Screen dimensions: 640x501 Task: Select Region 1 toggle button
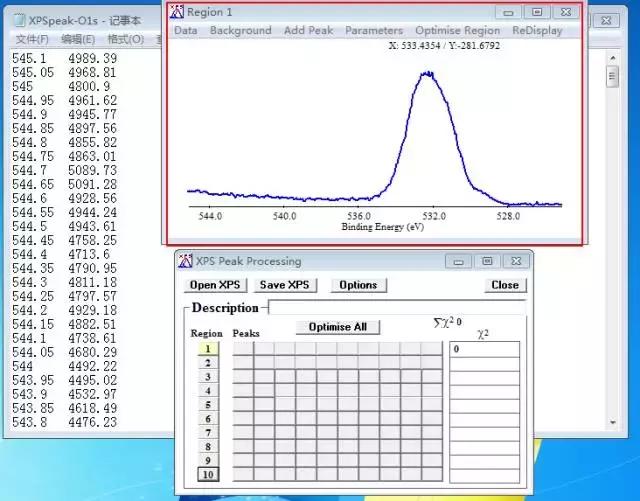tap(208, 349)
